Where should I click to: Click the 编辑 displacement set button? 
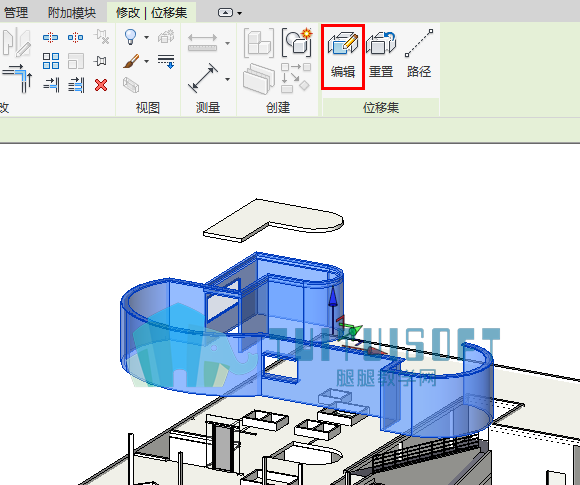tap(343, 56)
